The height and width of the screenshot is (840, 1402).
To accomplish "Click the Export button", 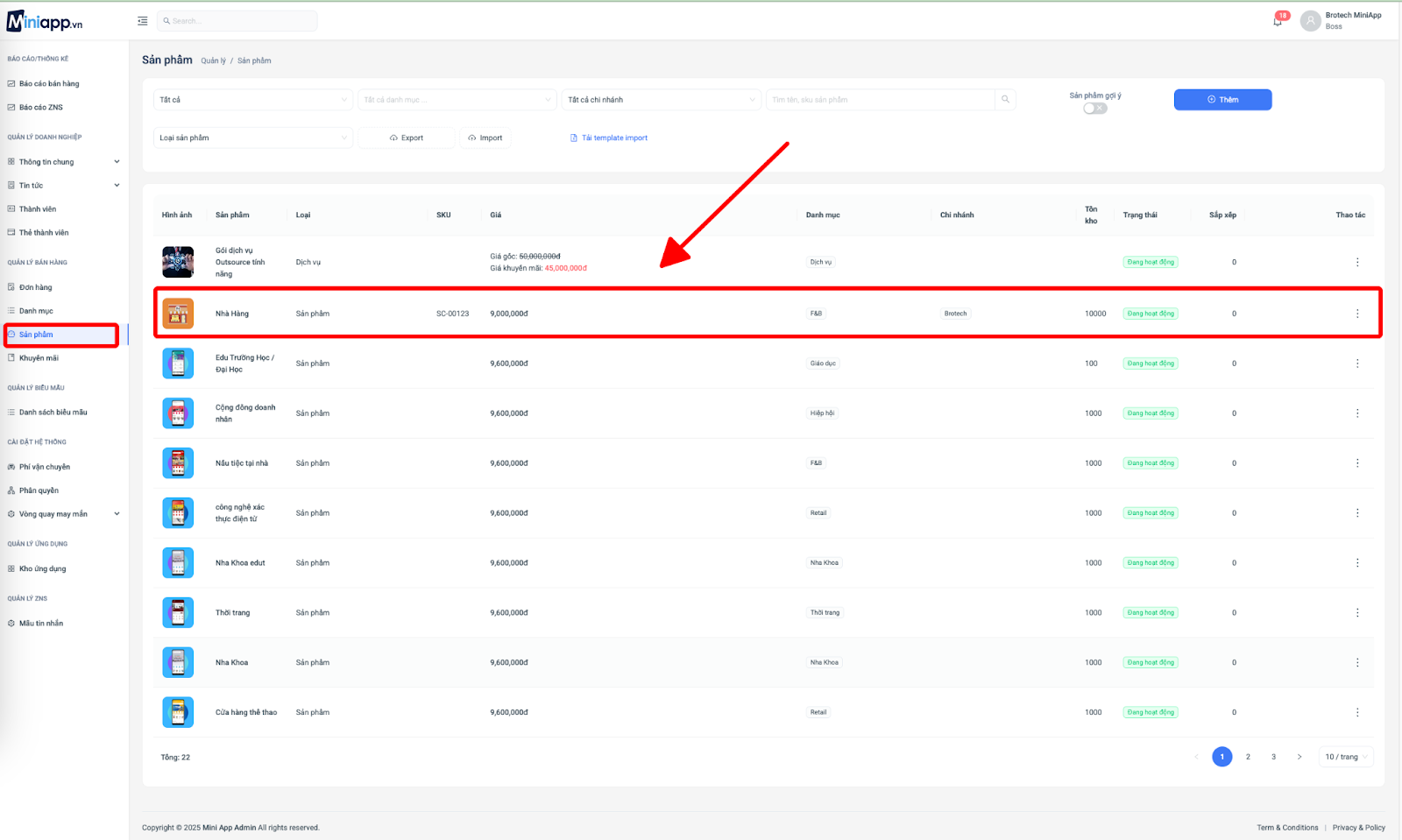I will pos(407,138).
